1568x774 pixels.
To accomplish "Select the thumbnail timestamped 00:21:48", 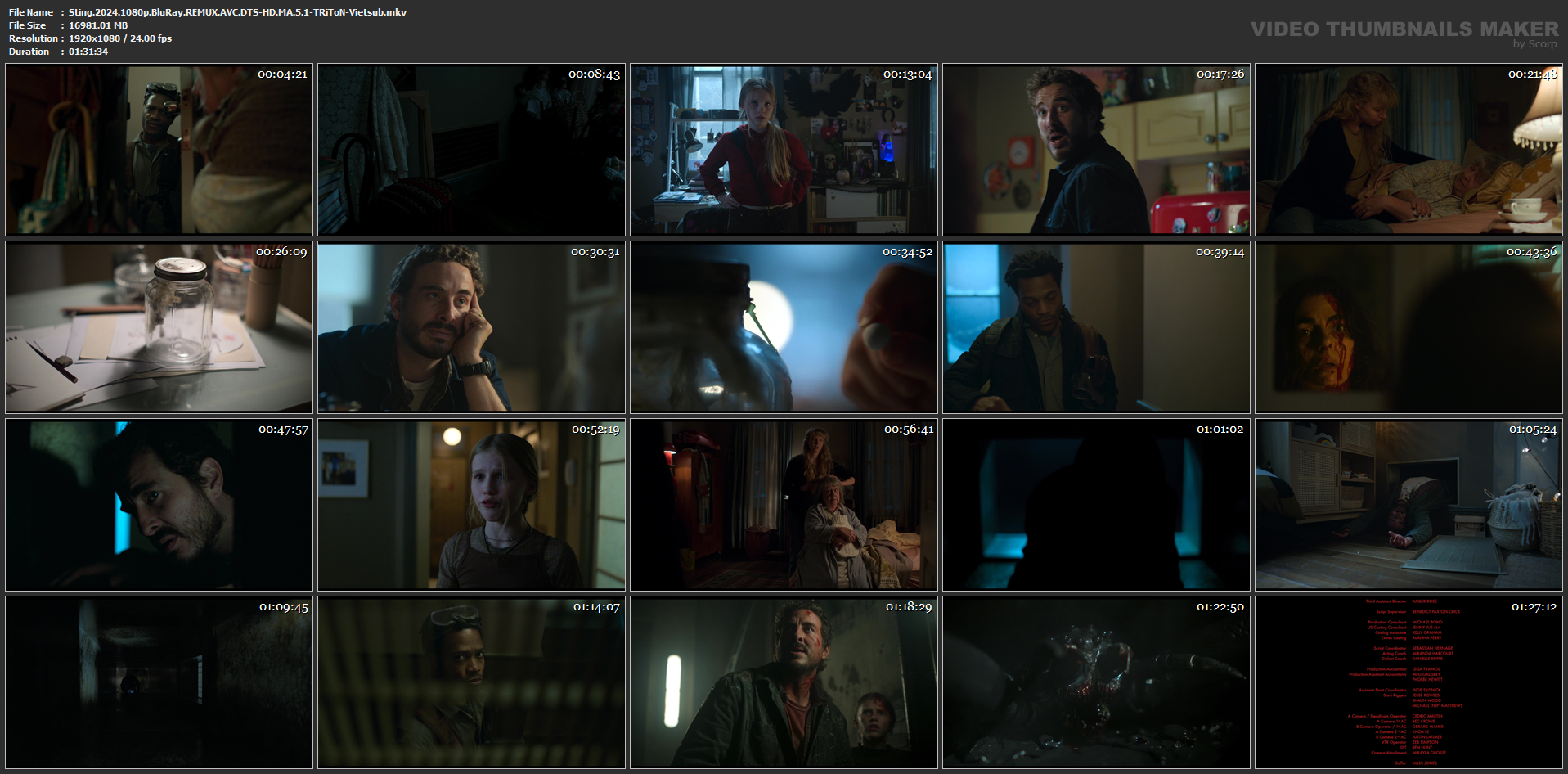I will (1409, 150).
